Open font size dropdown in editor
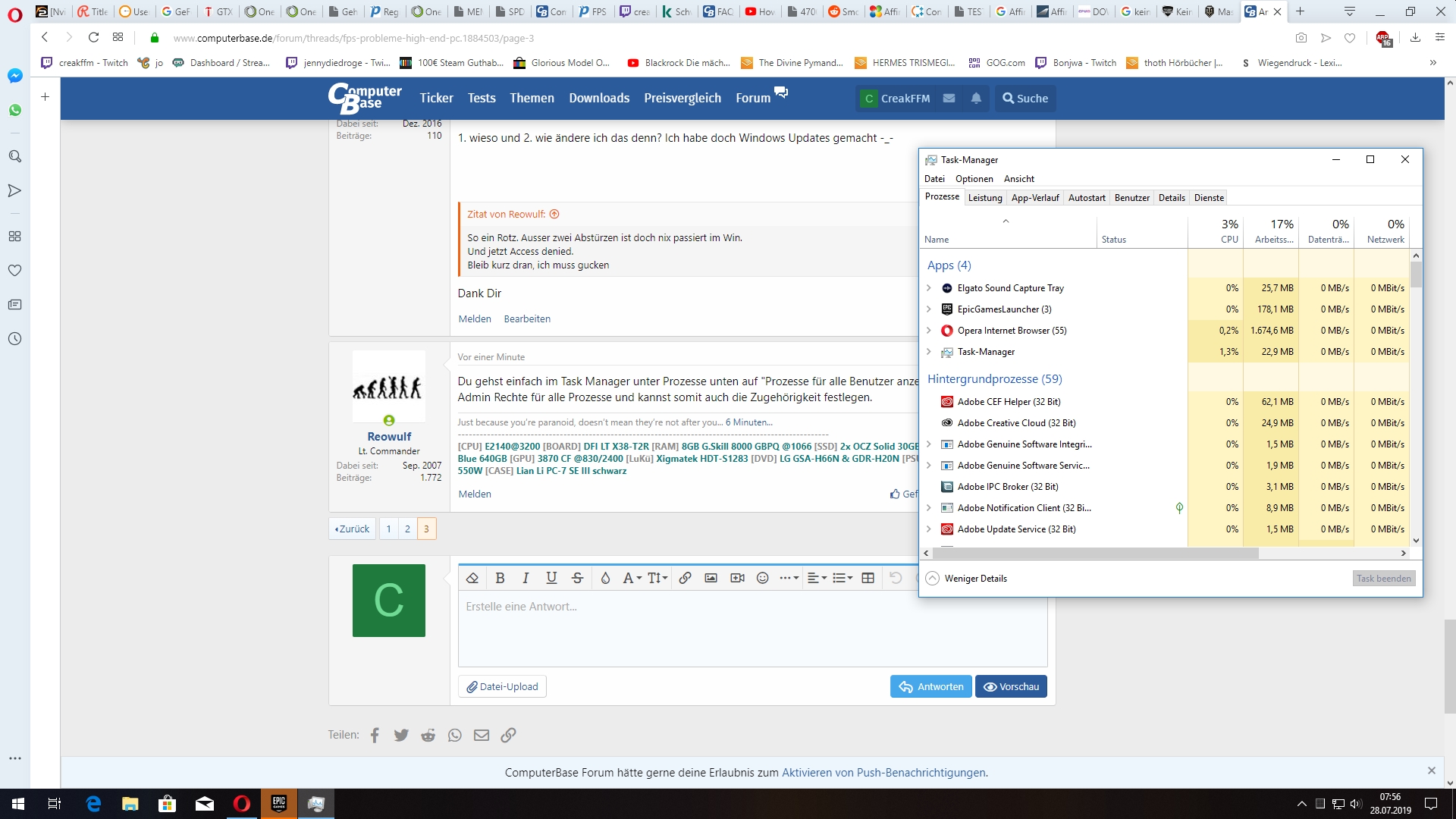The image size is (1456, 819). click(x=657, y=578)
